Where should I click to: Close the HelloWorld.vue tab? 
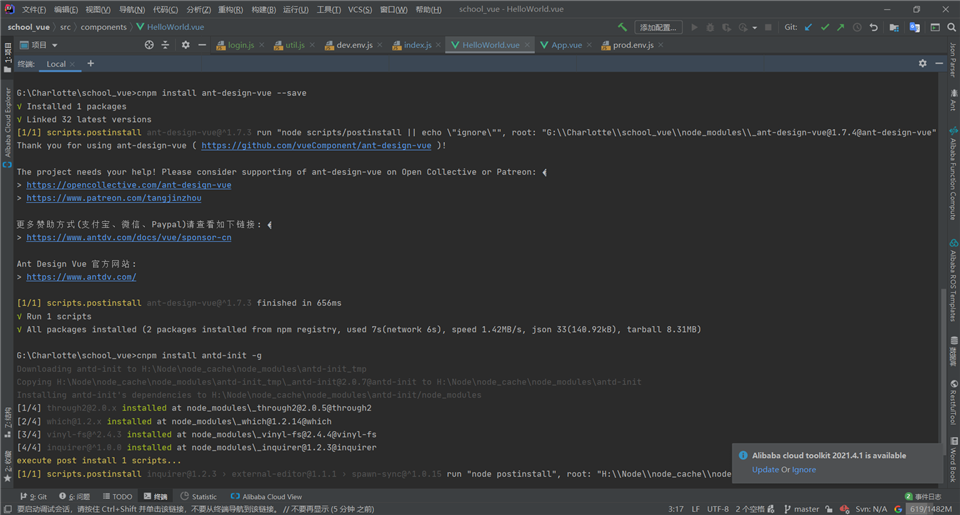click(527, 45)
